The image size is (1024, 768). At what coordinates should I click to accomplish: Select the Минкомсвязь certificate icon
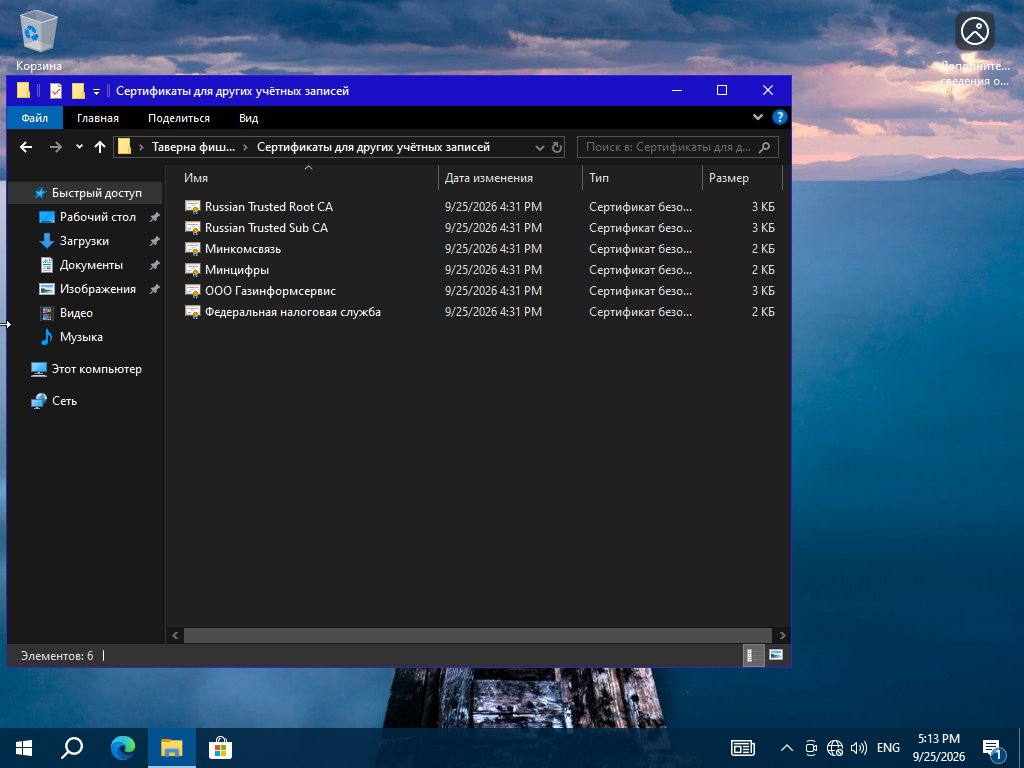(192, 249)
